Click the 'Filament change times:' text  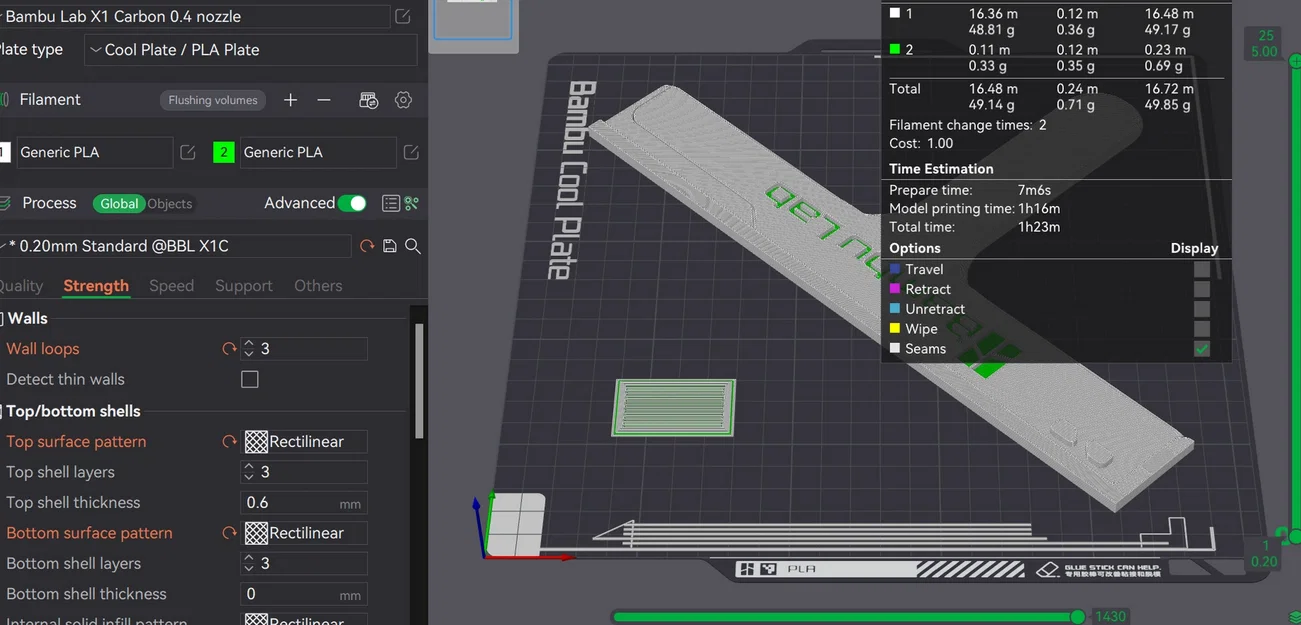coord(961,126)
